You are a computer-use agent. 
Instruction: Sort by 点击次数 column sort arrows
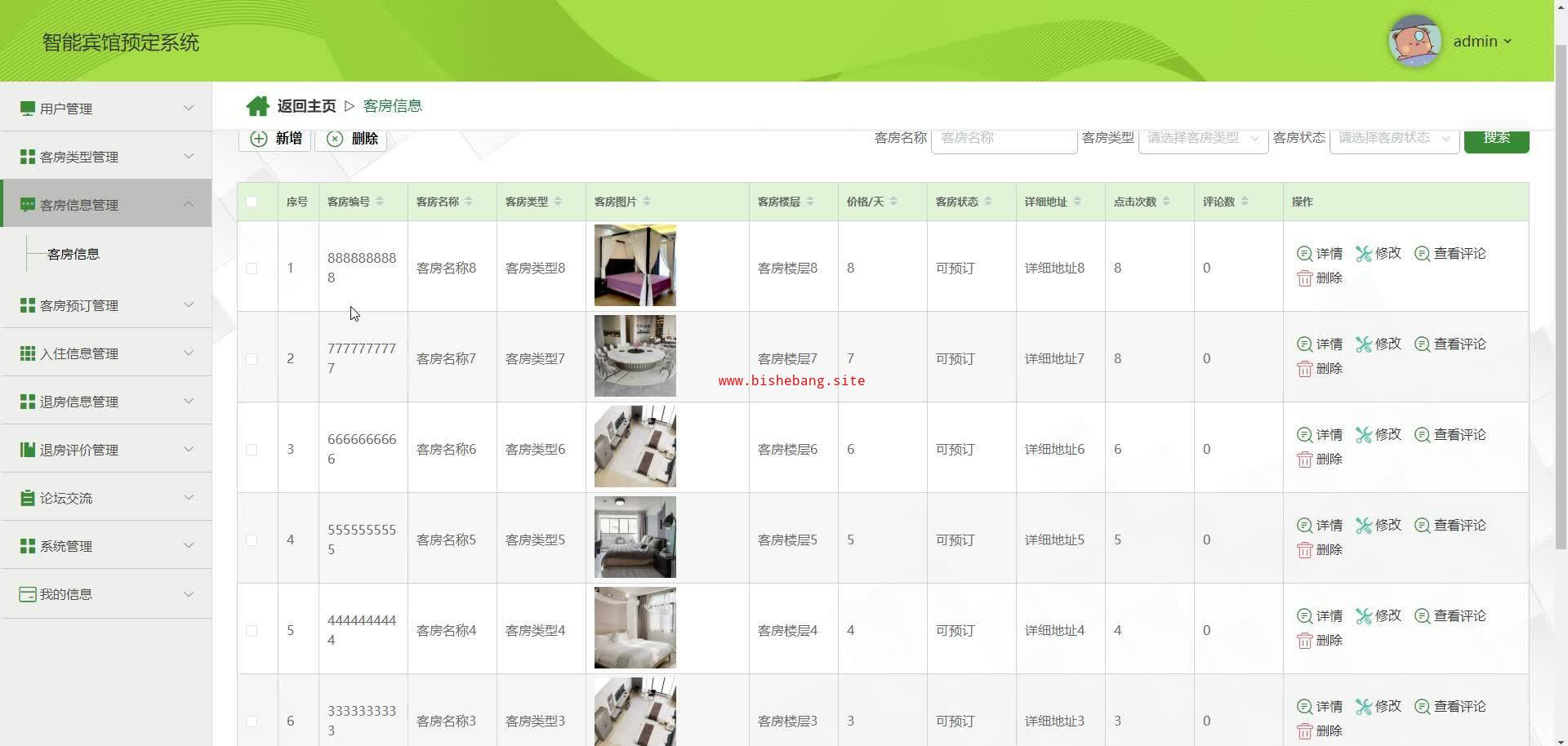pos(1166,202)
